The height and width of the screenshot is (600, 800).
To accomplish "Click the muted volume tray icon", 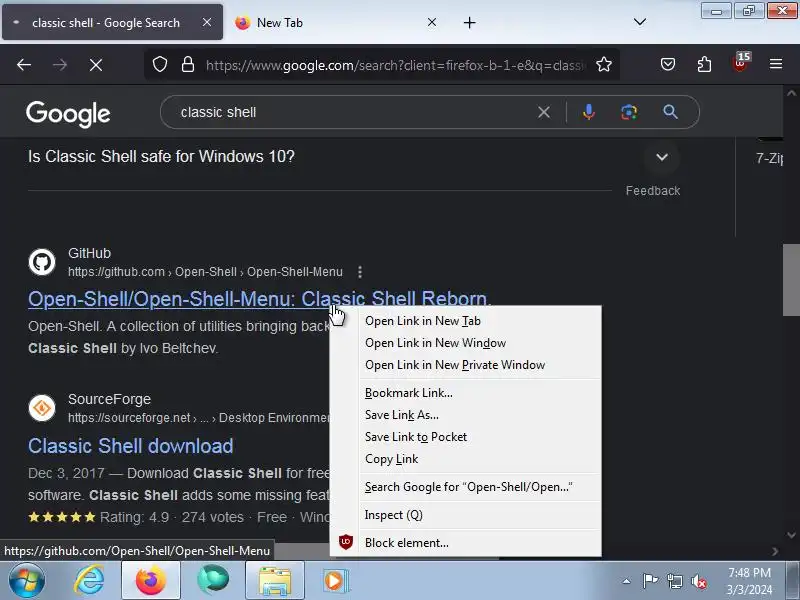I will (x=698, y=581).
